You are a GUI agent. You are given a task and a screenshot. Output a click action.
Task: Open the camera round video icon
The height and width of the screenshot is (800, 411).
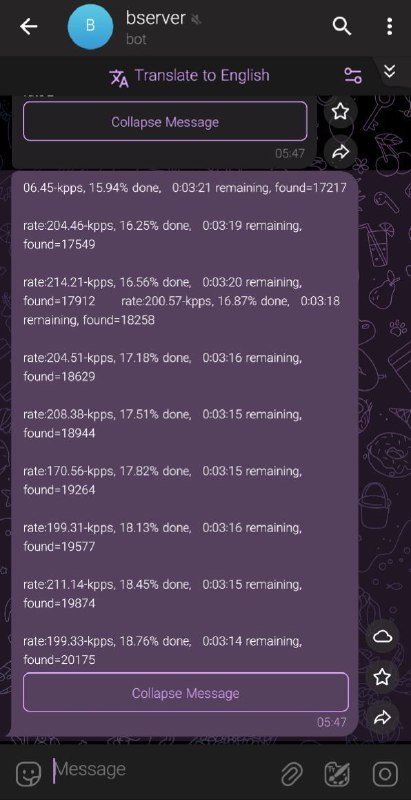[x=385, y=774]
